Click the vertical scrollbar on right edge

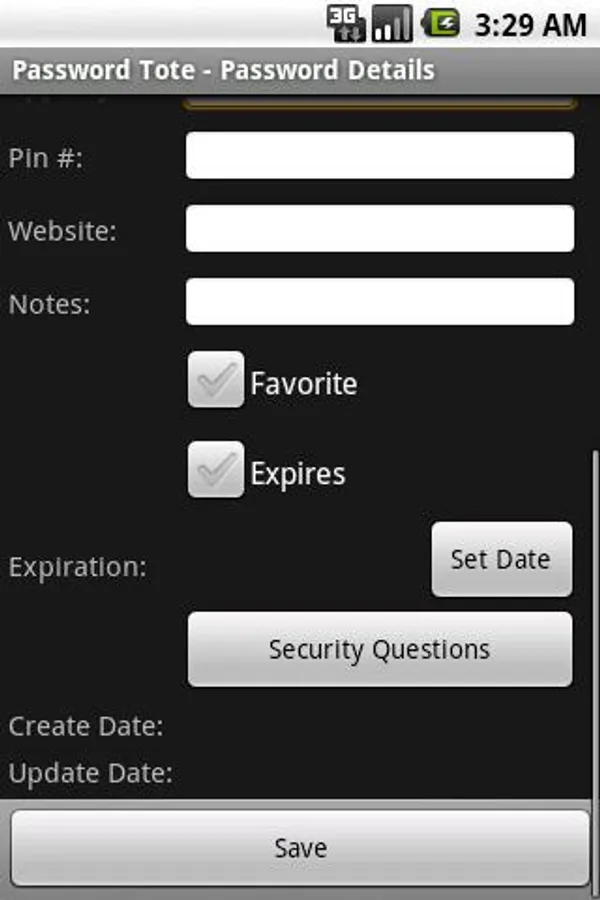click(x=595, y=620)
